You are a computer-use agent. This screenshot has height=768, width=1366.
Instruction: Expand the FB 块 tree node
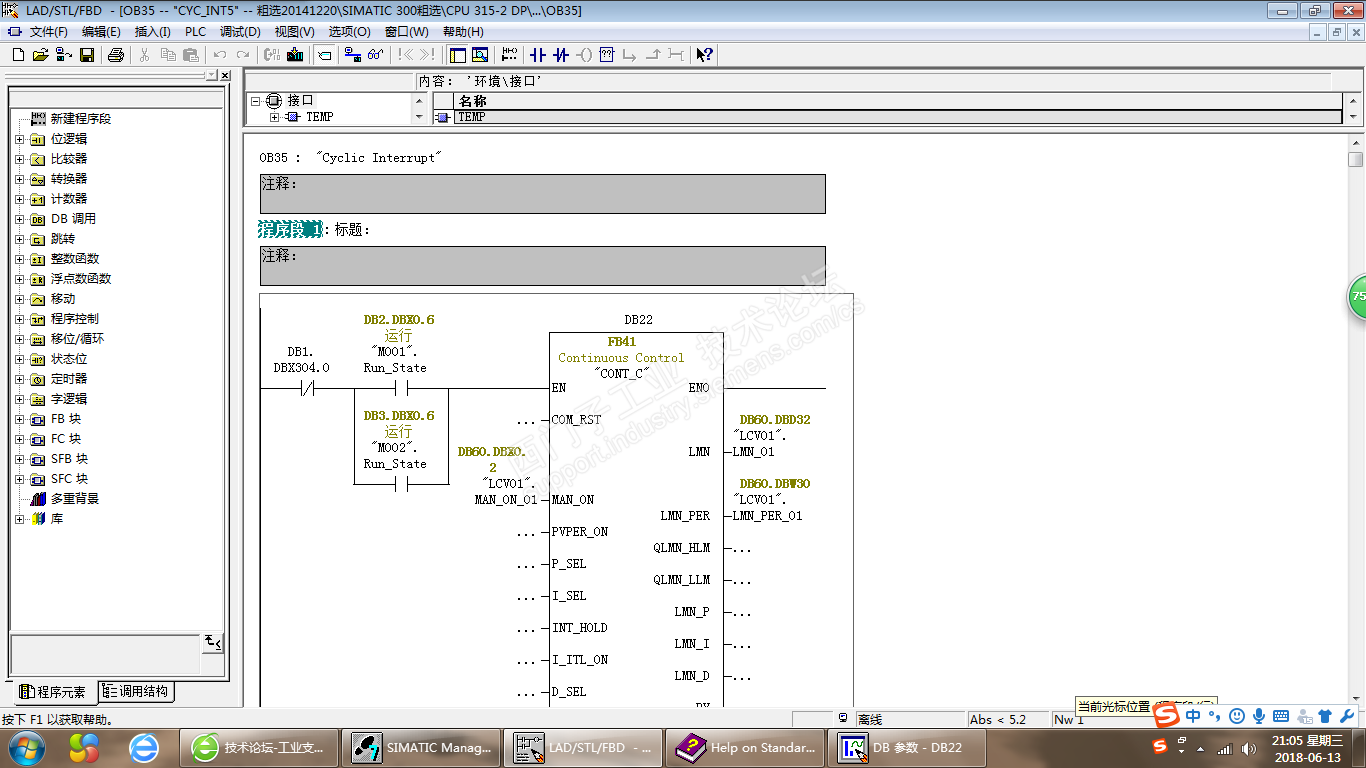click(x=19, y=419)
